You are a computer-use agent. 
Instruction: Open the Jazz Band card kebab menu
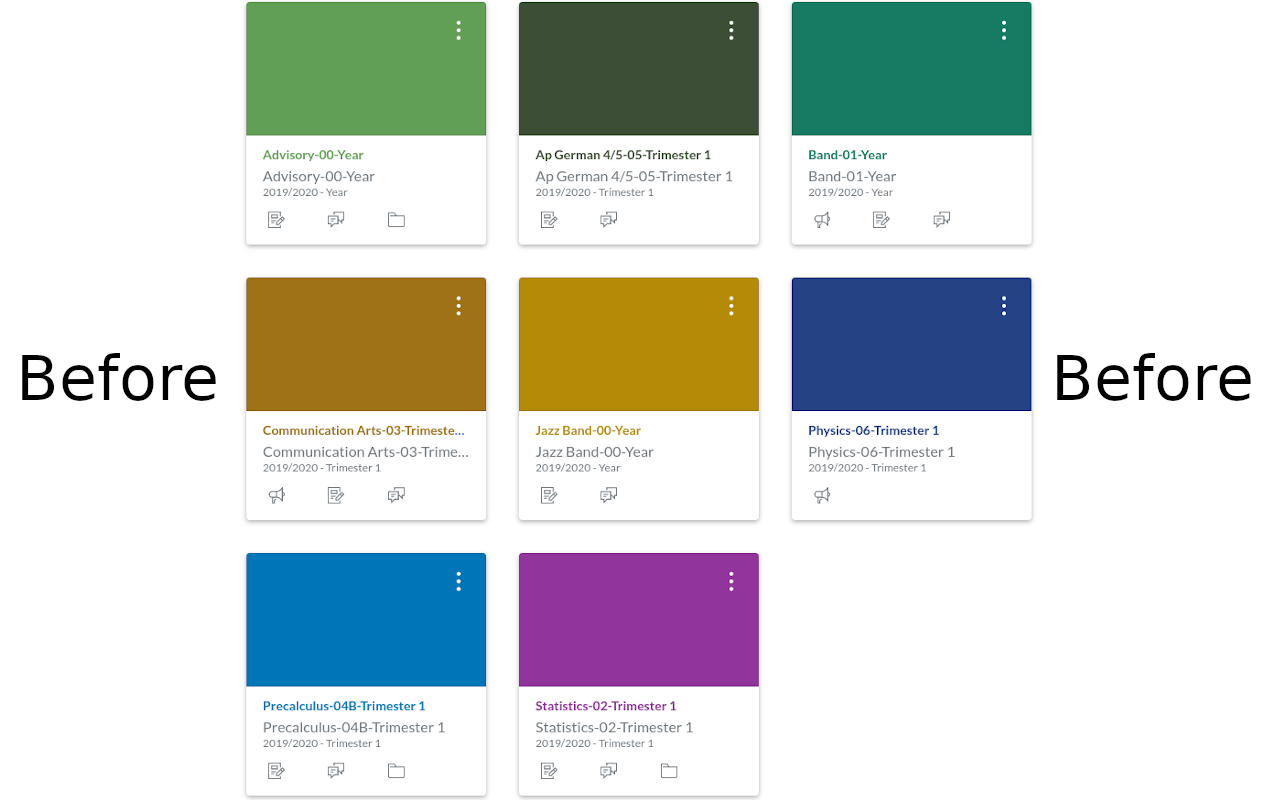(730, 305)
